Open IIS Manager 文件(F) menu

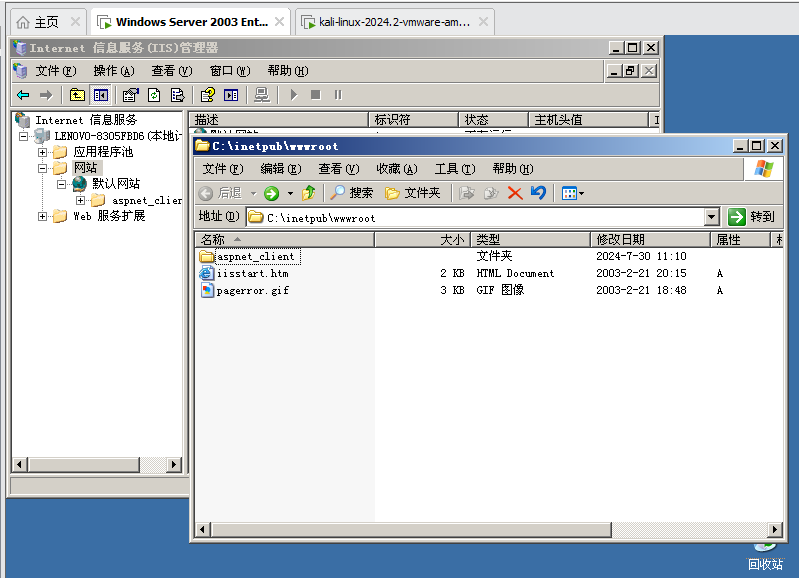point(56,71)
